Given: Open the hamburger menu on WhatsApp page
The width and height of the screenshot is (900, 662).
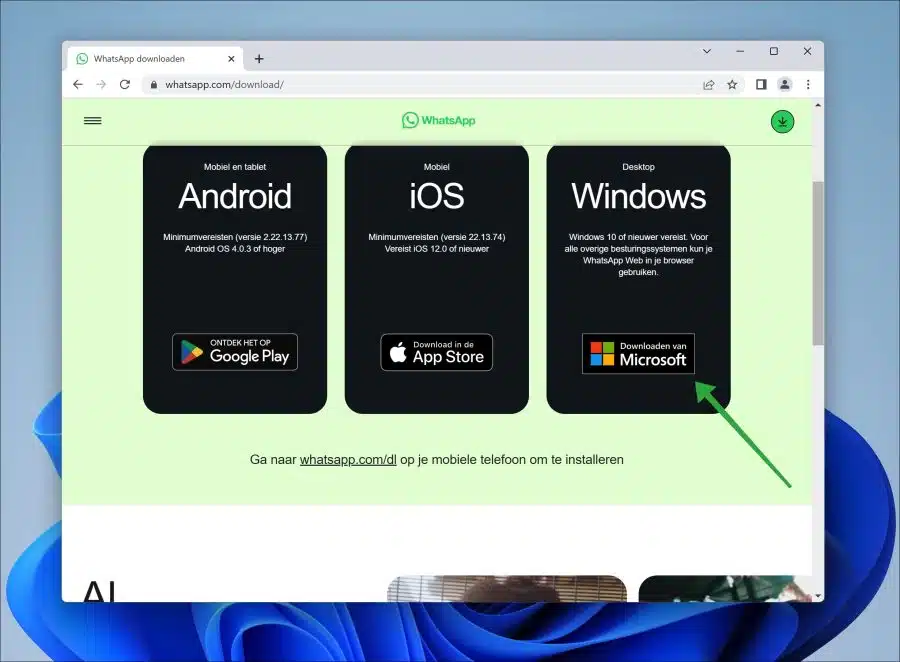Looking at the screenshot, I should click(92, 121).
